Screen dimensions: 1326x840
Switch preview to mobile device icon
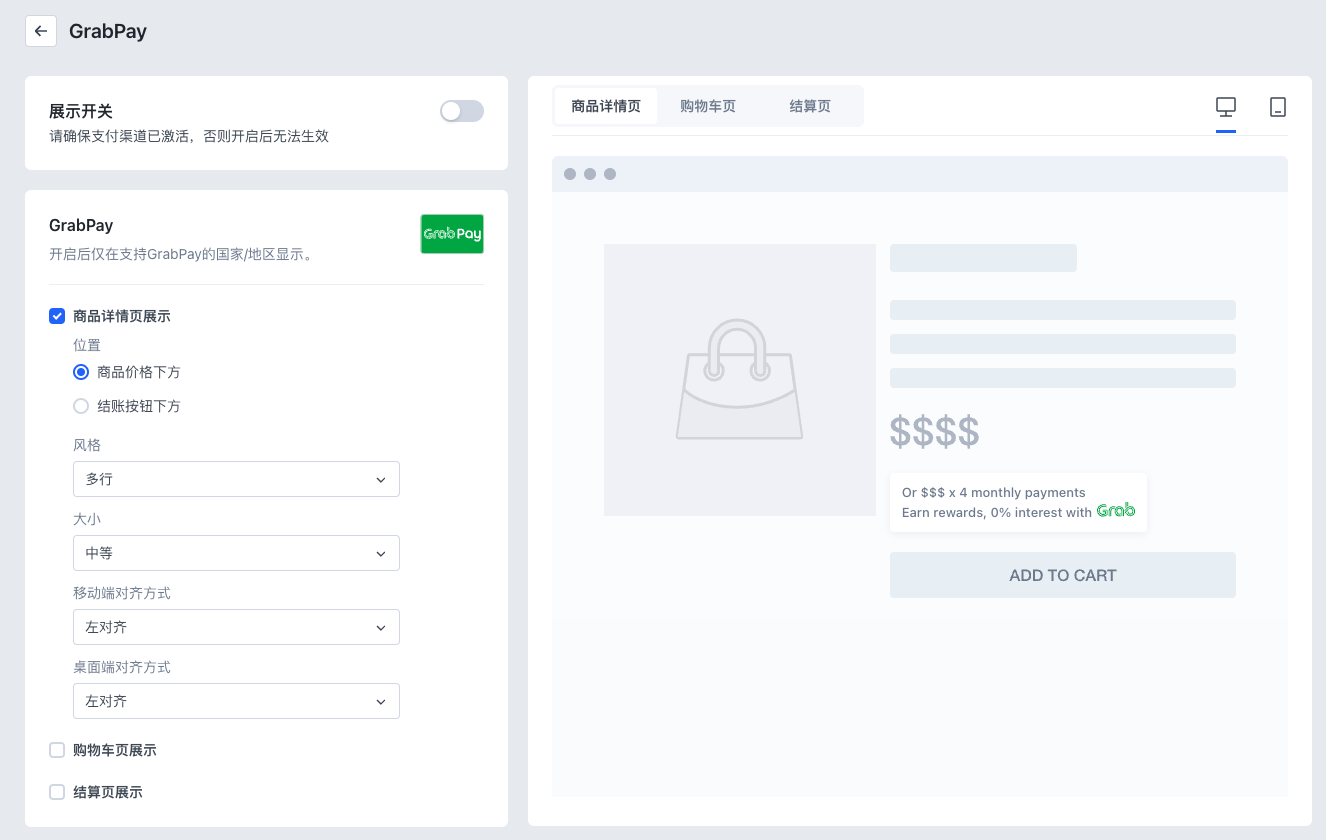[x=1278, y=107]
